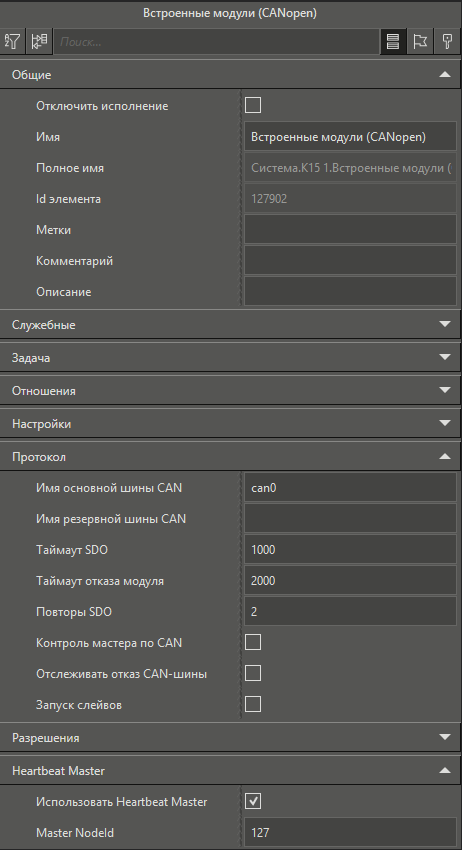This screenshot has width=462, height=850.
Task: Toggle Отключить исполнение checkbox
Action: point(253,105)
